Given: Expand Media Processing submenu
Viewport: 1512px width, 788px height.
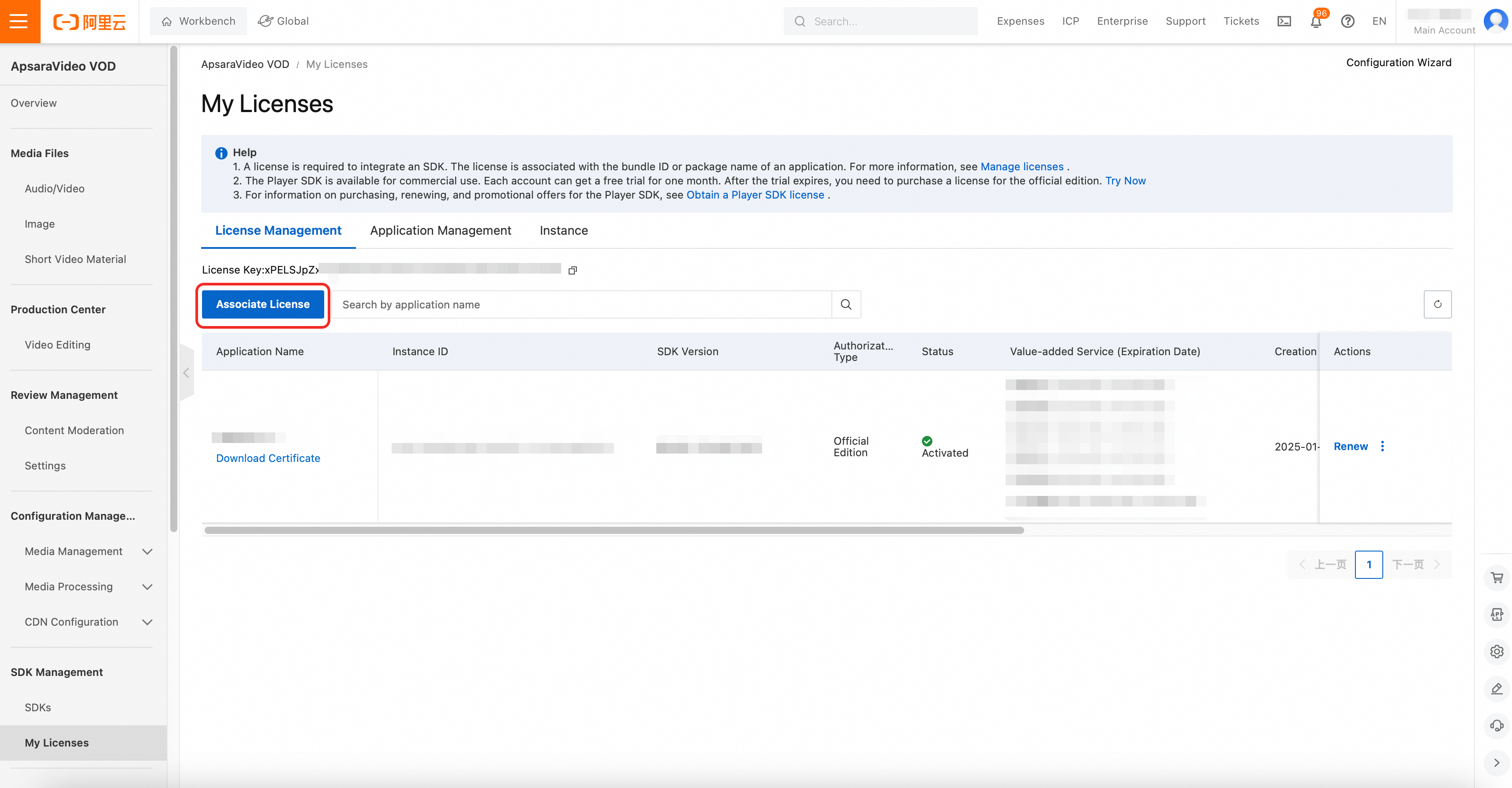Looking at the screenshot, I should point(147,587).
